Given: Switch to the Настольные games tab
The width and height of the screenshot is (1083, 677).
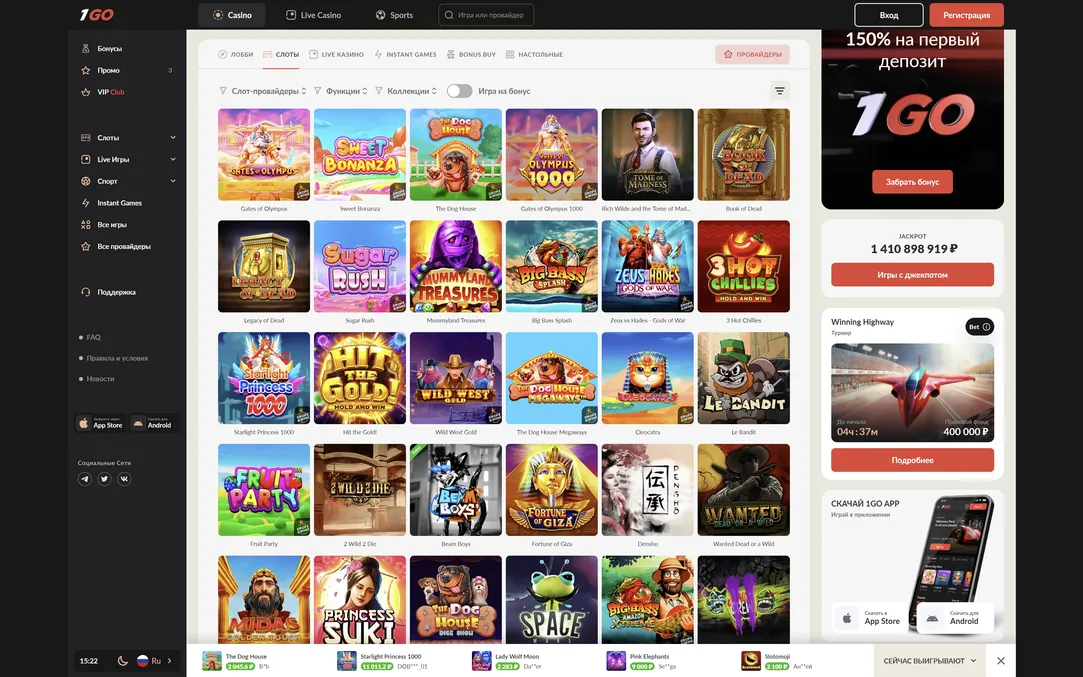Looking at the screenshot, I should pyautogui.click(x=536, y=52).
